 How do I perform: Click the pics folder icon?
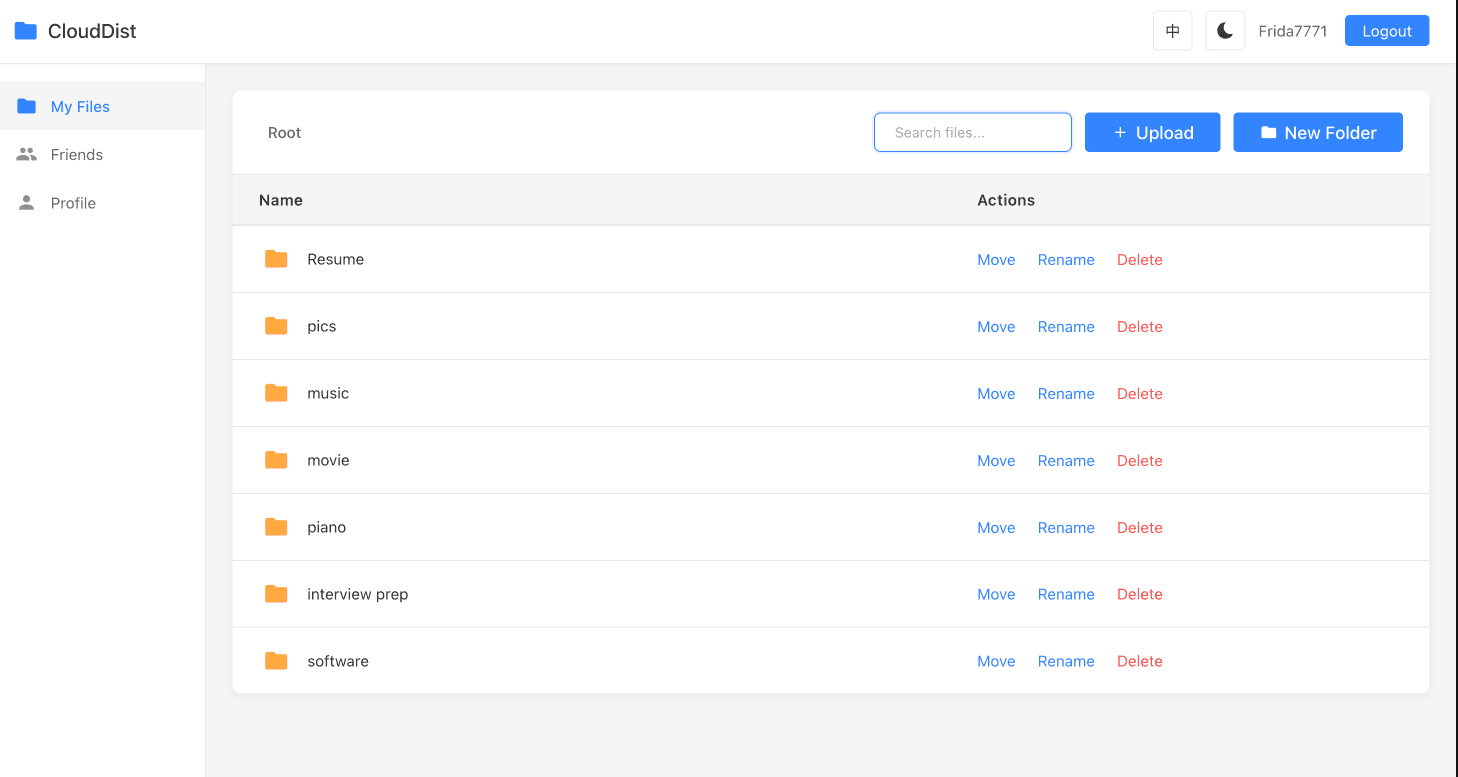click(276, 326)
